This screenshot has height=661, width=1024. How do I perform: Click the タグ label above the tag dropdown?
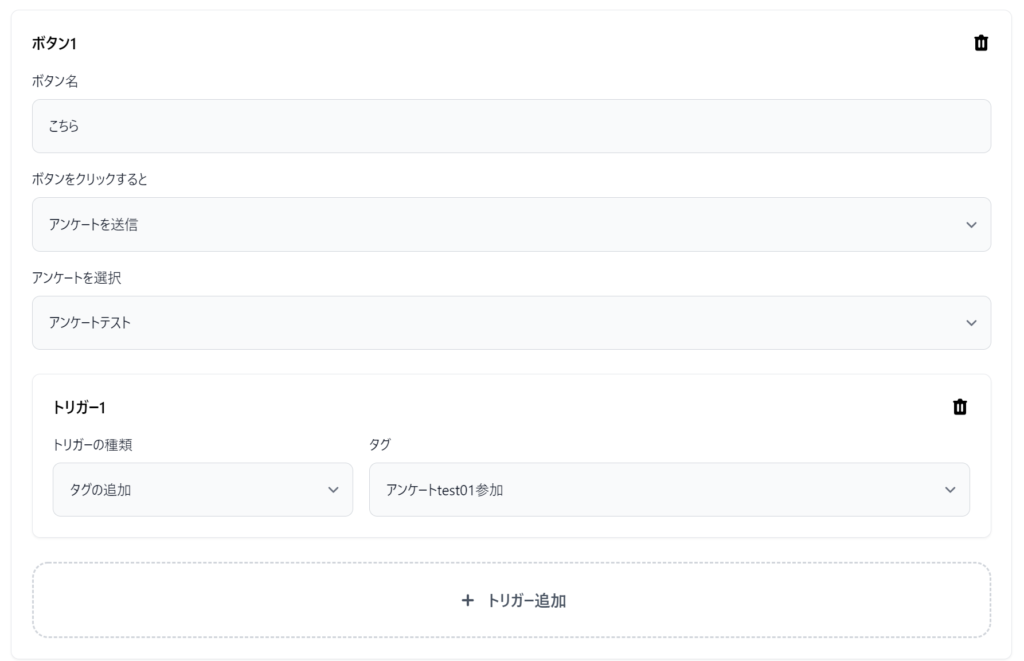[x=379, y=445]
